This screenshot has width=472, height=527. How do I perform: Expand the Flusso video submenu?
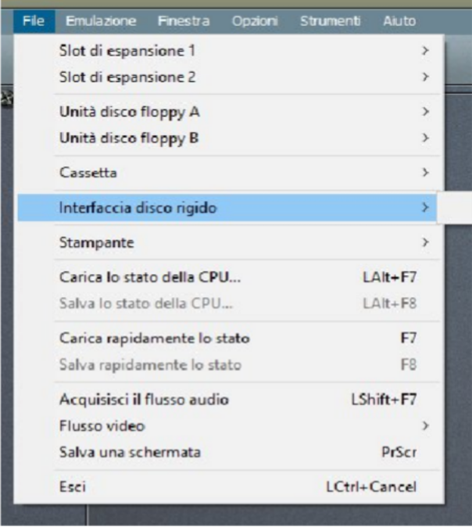[x=227, y=426]
